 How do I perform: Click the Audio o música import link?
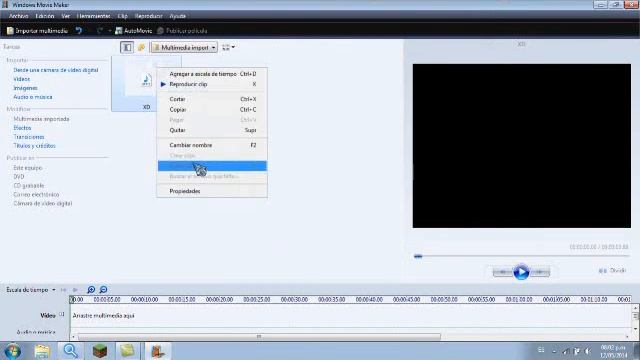pyautogui.click(x=33, y=97)
